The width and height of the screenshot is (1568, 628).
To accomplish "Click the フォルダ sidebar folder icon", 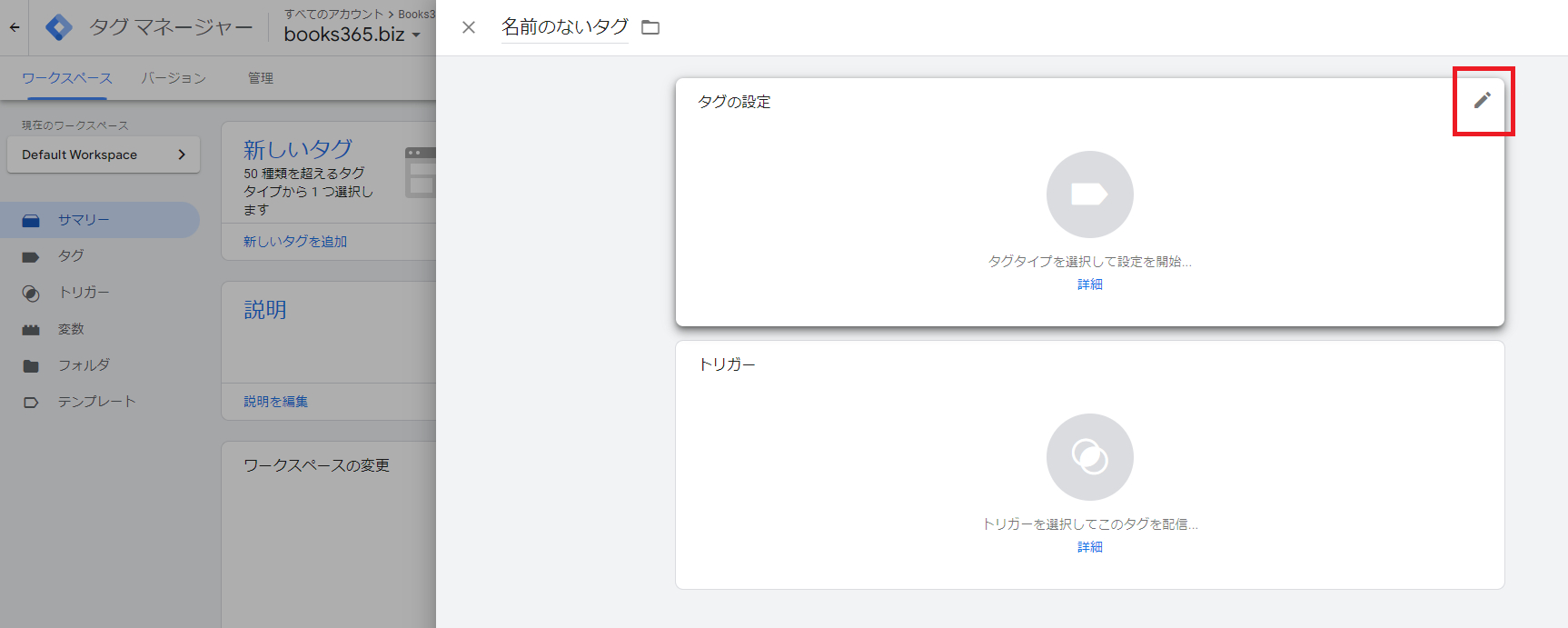I will tap(31, 366).
